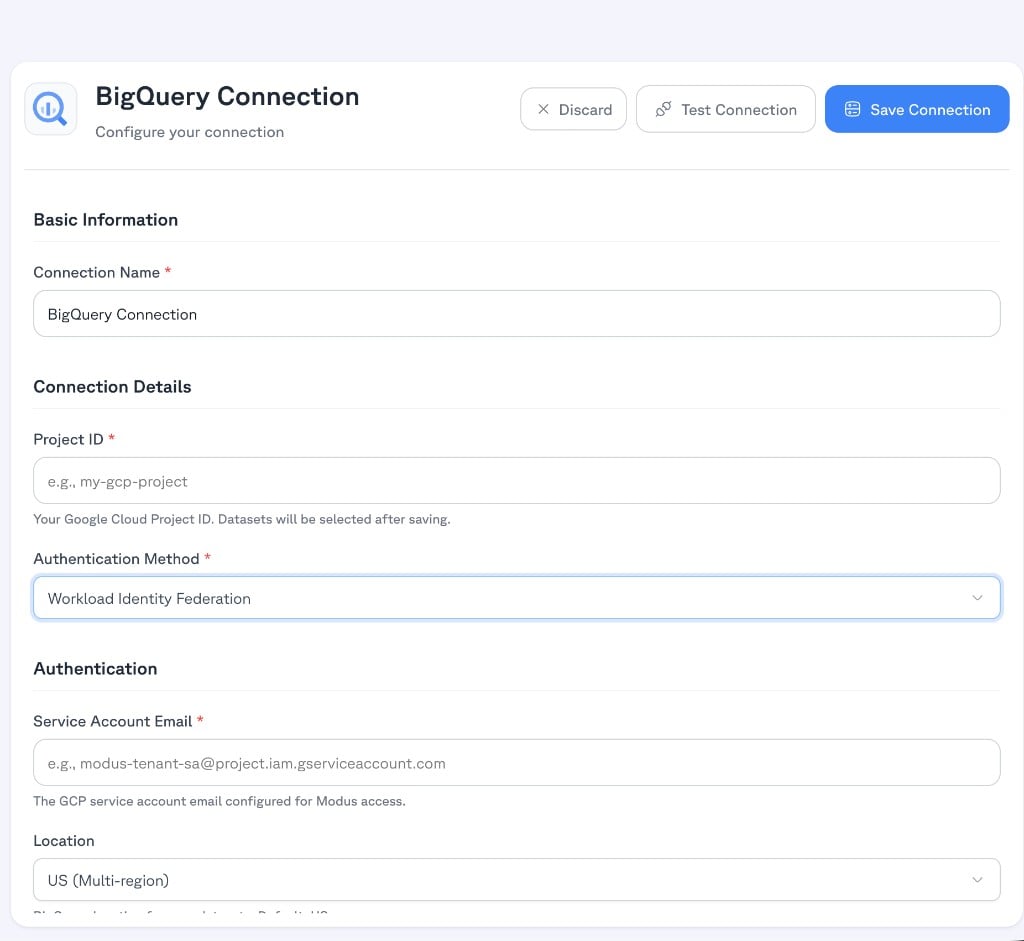This screenshot has height=941, width=1024.
Task: Focus the Connection Name field
Action: 517,313
